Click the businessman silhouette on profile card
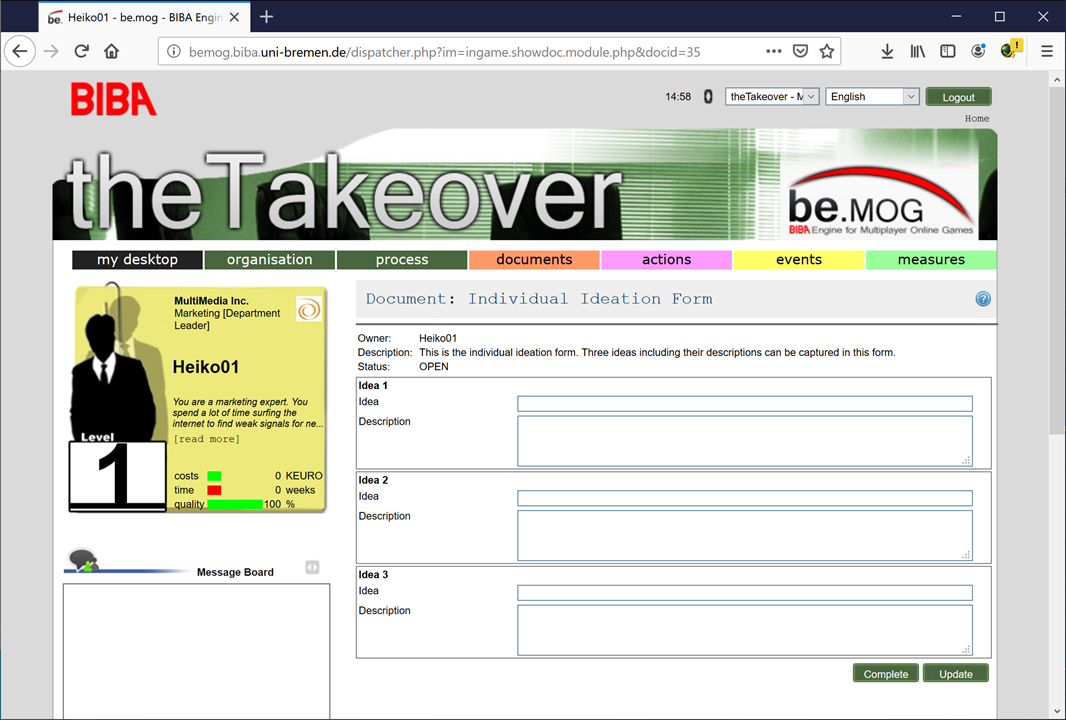Image resolution: width=1066 pixels, height=720 pixels. pos(113,374)
